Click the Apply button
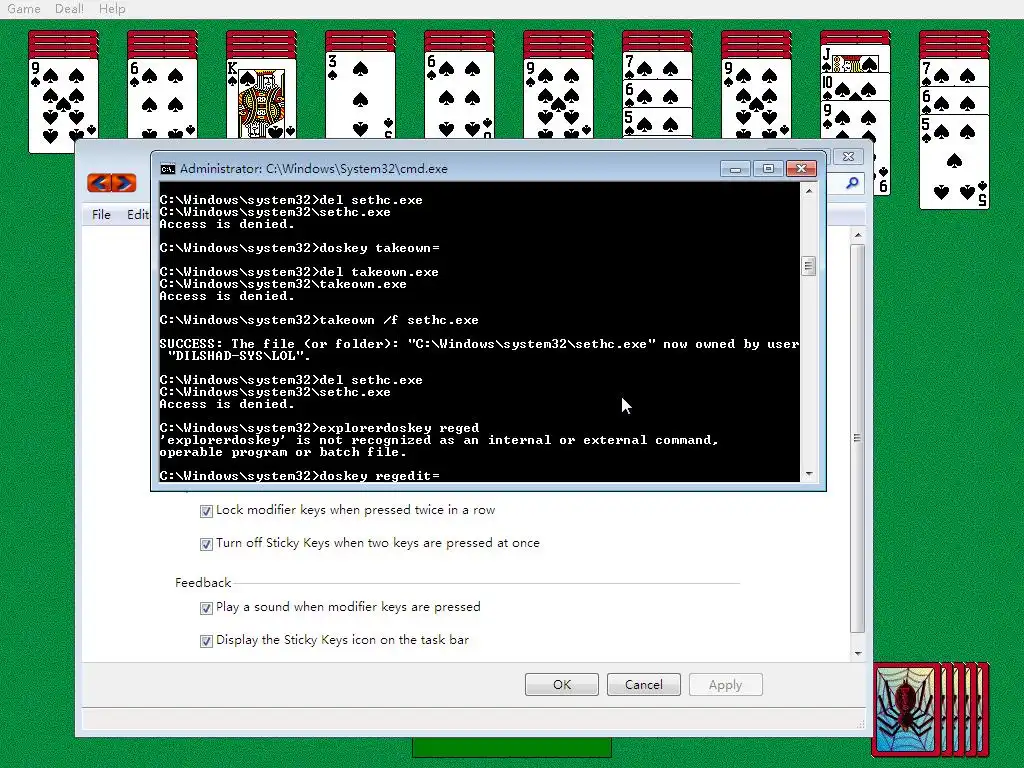Viewport: 1024px width, 768px height. pos(726,684)
